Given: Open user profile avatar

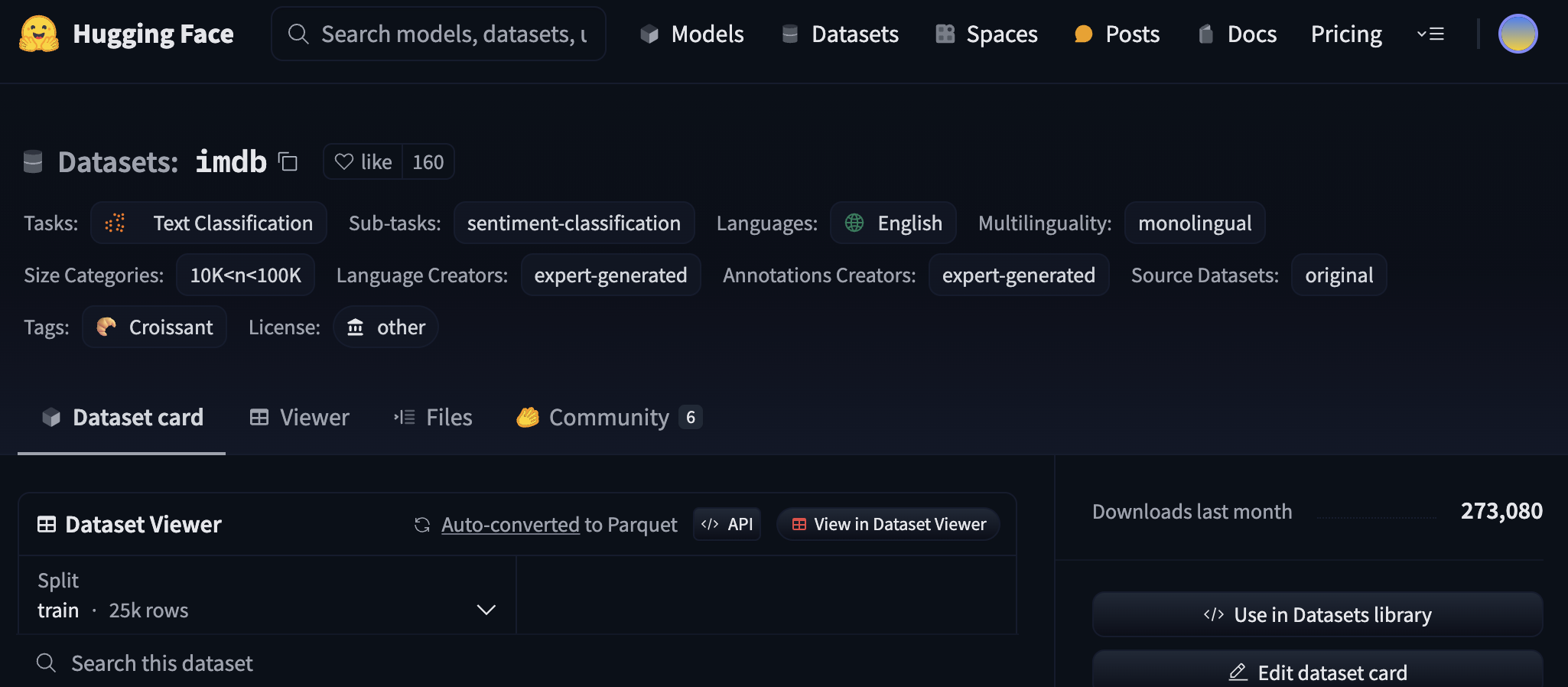Looking at the screenshot, I should point(1518,34).
